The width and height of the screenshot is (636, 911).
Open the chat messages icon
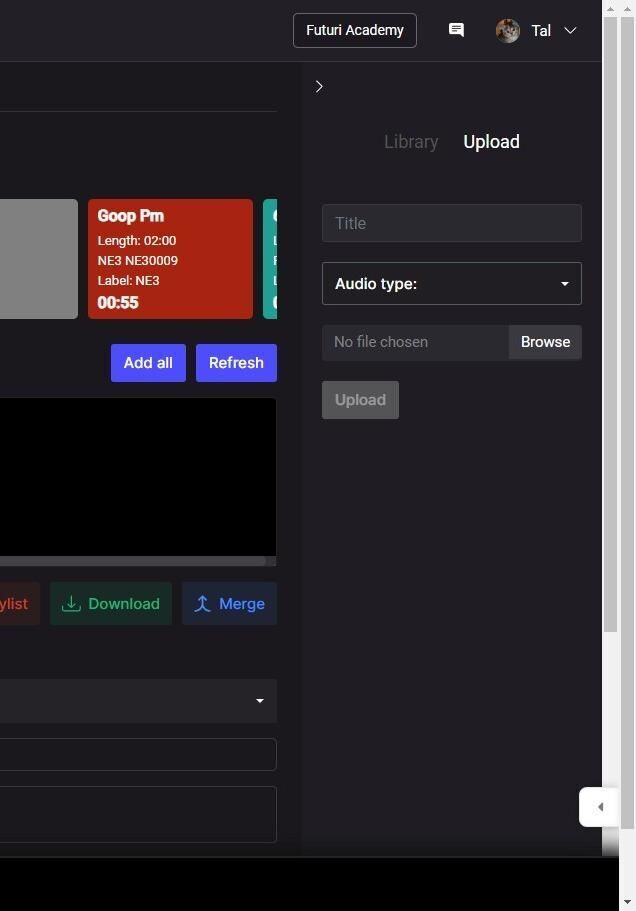456,30
